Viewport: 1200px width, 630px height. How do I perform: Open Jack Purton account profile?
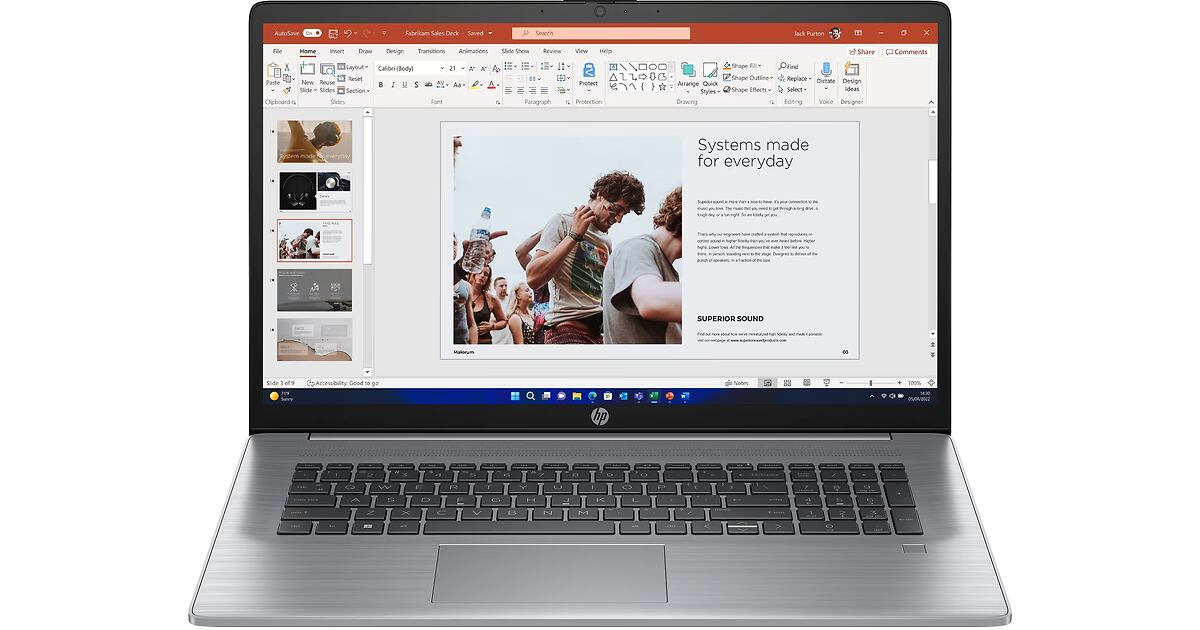coord(818,33)
